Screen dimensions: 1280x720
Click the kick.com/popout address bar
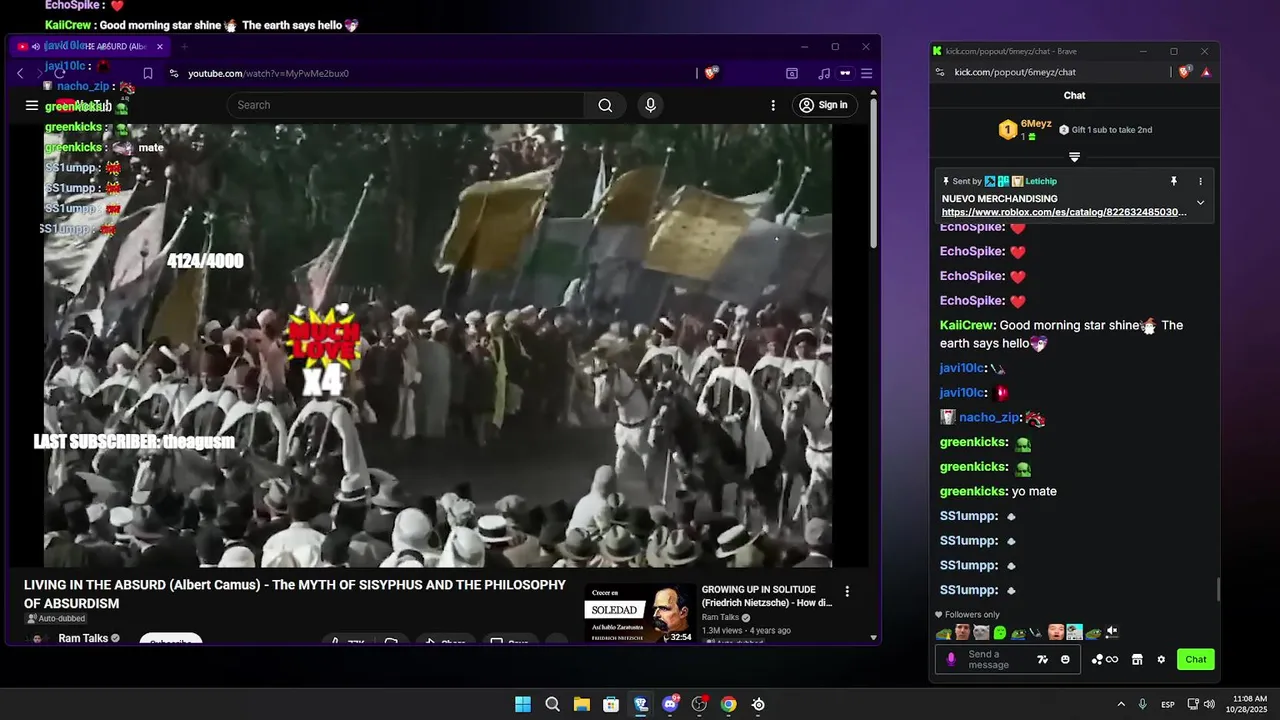(1050, 72)
